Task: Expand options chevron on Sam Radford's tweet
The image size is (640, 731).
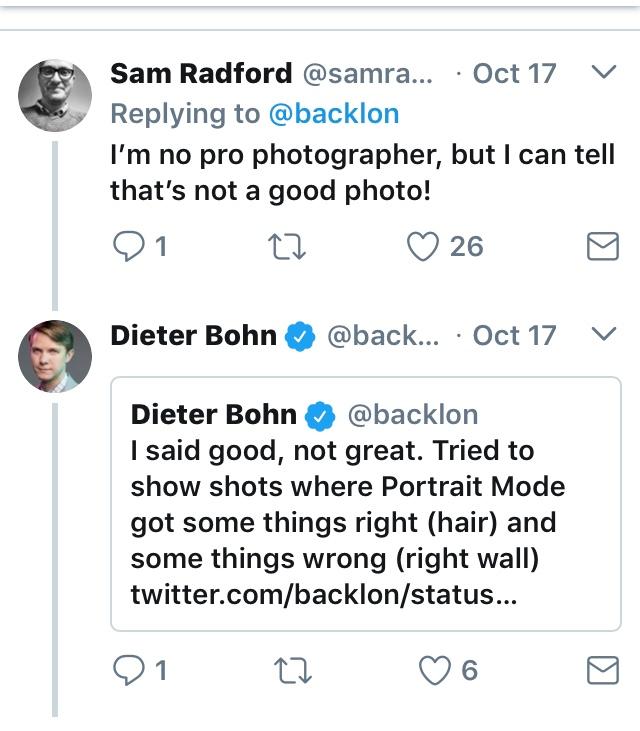Action: coord(603,73)
